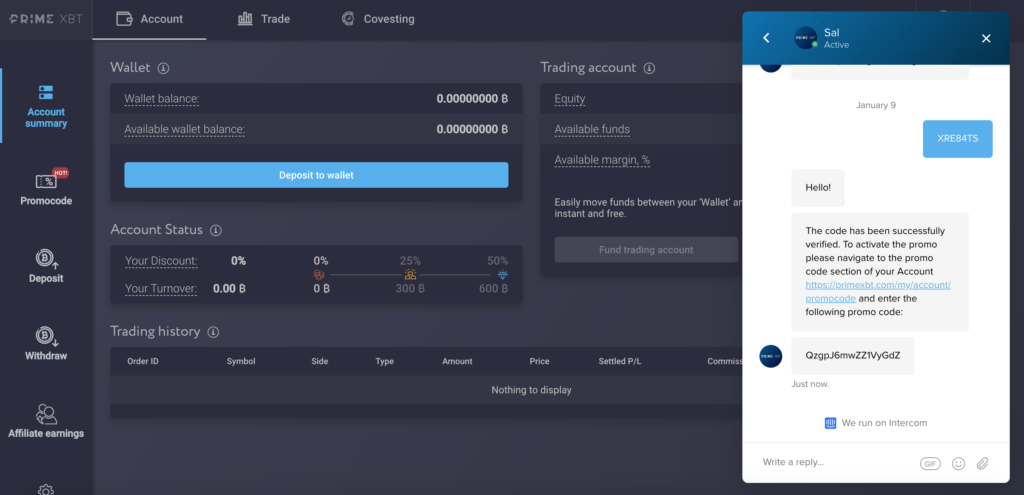This screenshot has width=1024, height=495.
Task: Click the Type column header
Action: [385, 361]
